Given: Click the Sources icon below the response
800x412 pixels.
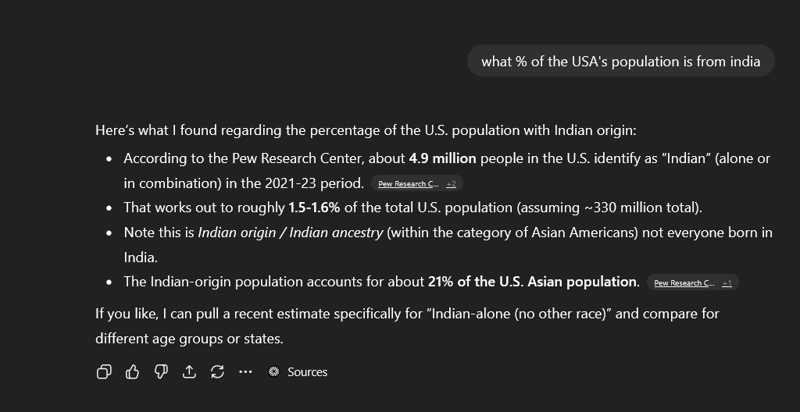Looking at the screenshot, I should point(274,372).
